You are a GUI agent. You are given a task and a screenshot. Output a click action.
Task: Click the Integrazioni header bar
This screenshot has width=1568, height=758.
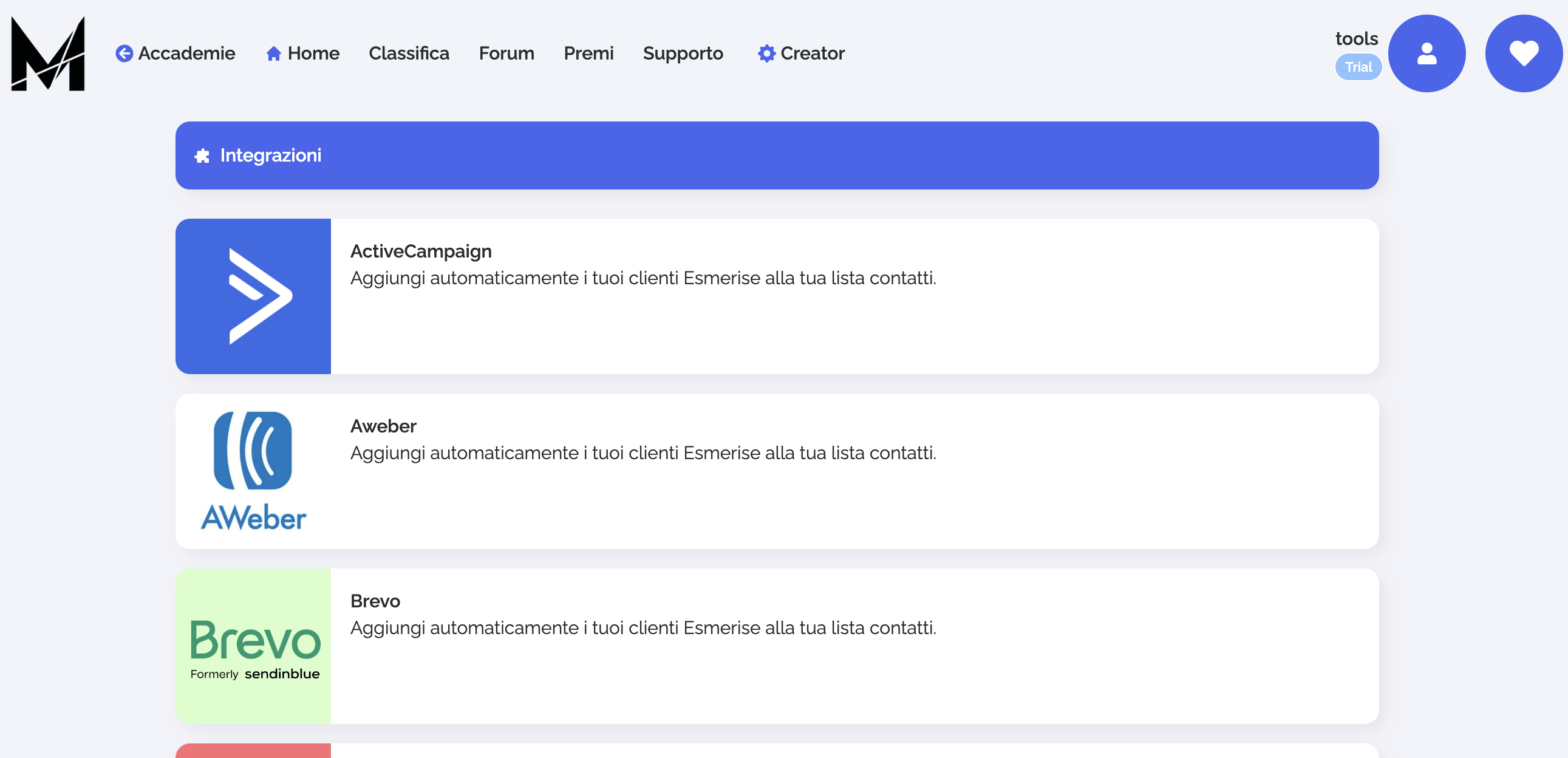pos(777,155)
